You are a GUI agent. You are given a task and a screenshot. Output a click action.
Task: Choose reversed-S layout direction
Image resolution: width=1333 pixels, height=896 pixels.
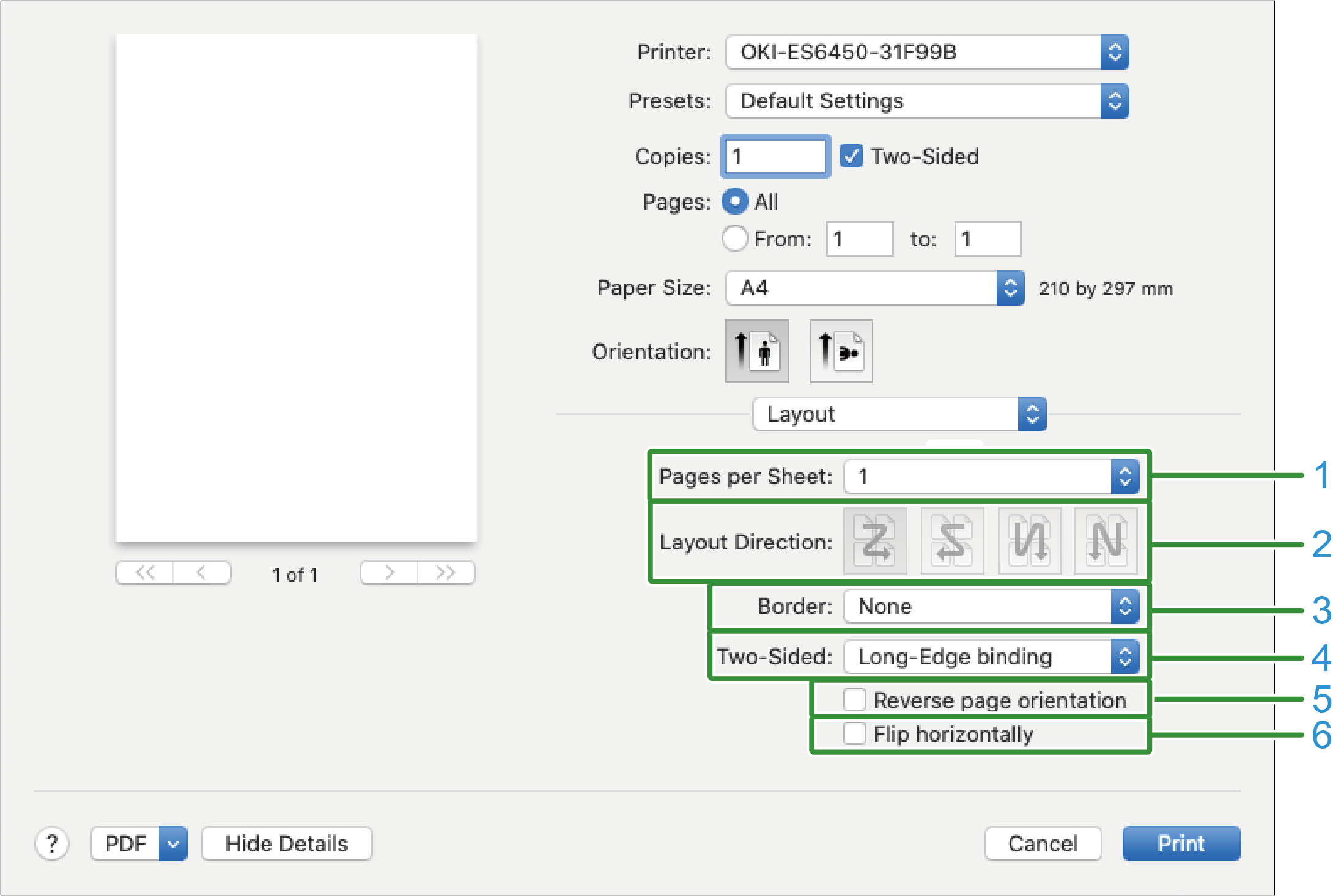[952, 542]
